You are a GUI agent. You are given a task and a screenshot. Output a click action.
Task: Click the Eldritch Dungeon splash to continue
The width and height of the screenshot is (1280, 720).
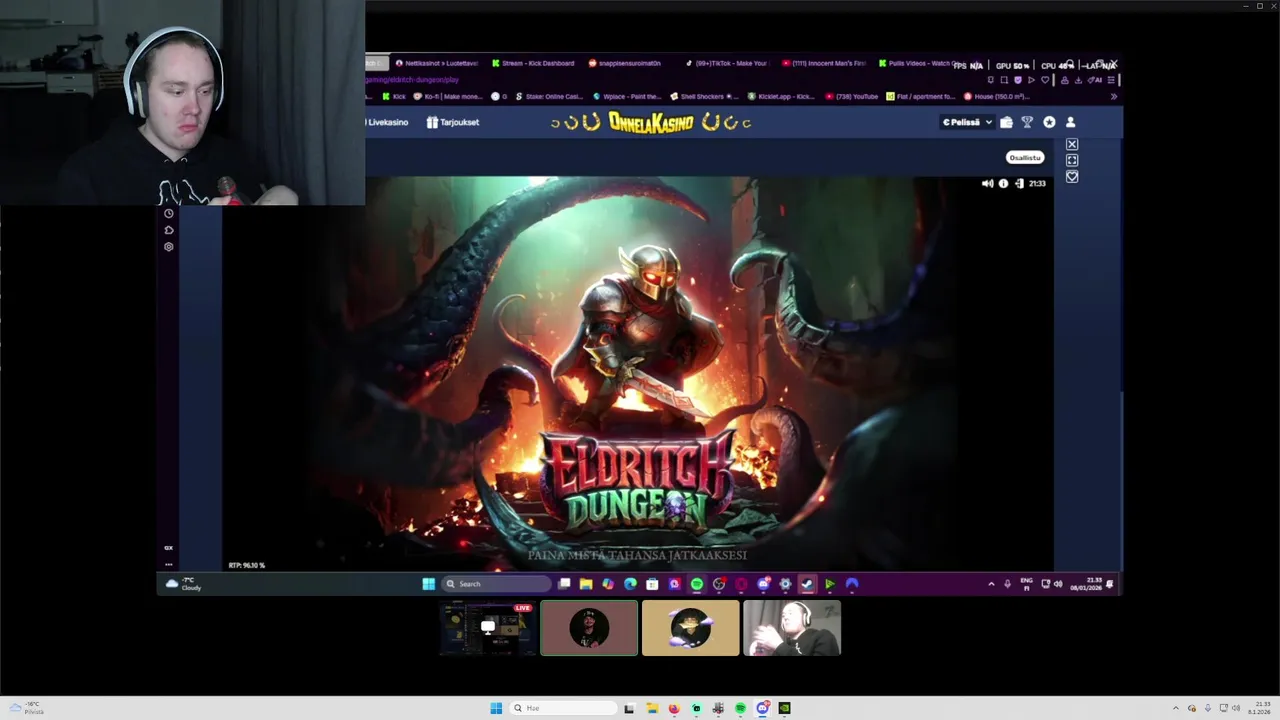coord(637,373)
